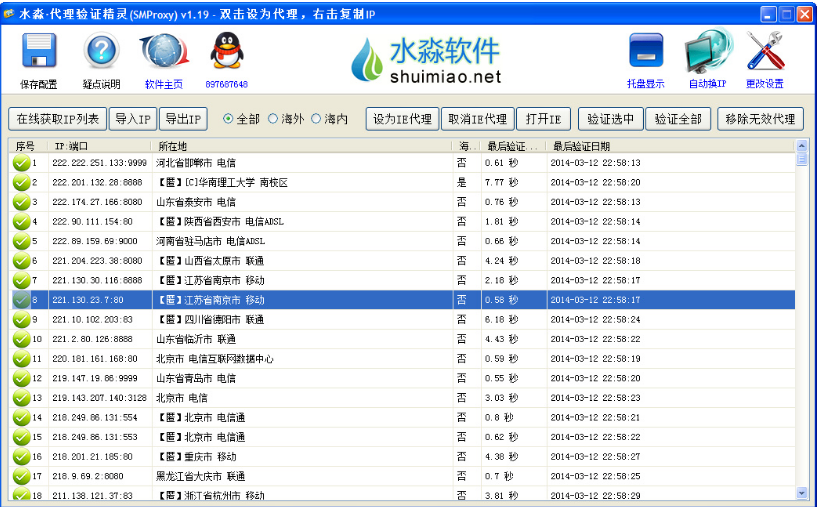Select proxy 221.2.80.126:8888
The image size is (818, 507).
(92, 339)
